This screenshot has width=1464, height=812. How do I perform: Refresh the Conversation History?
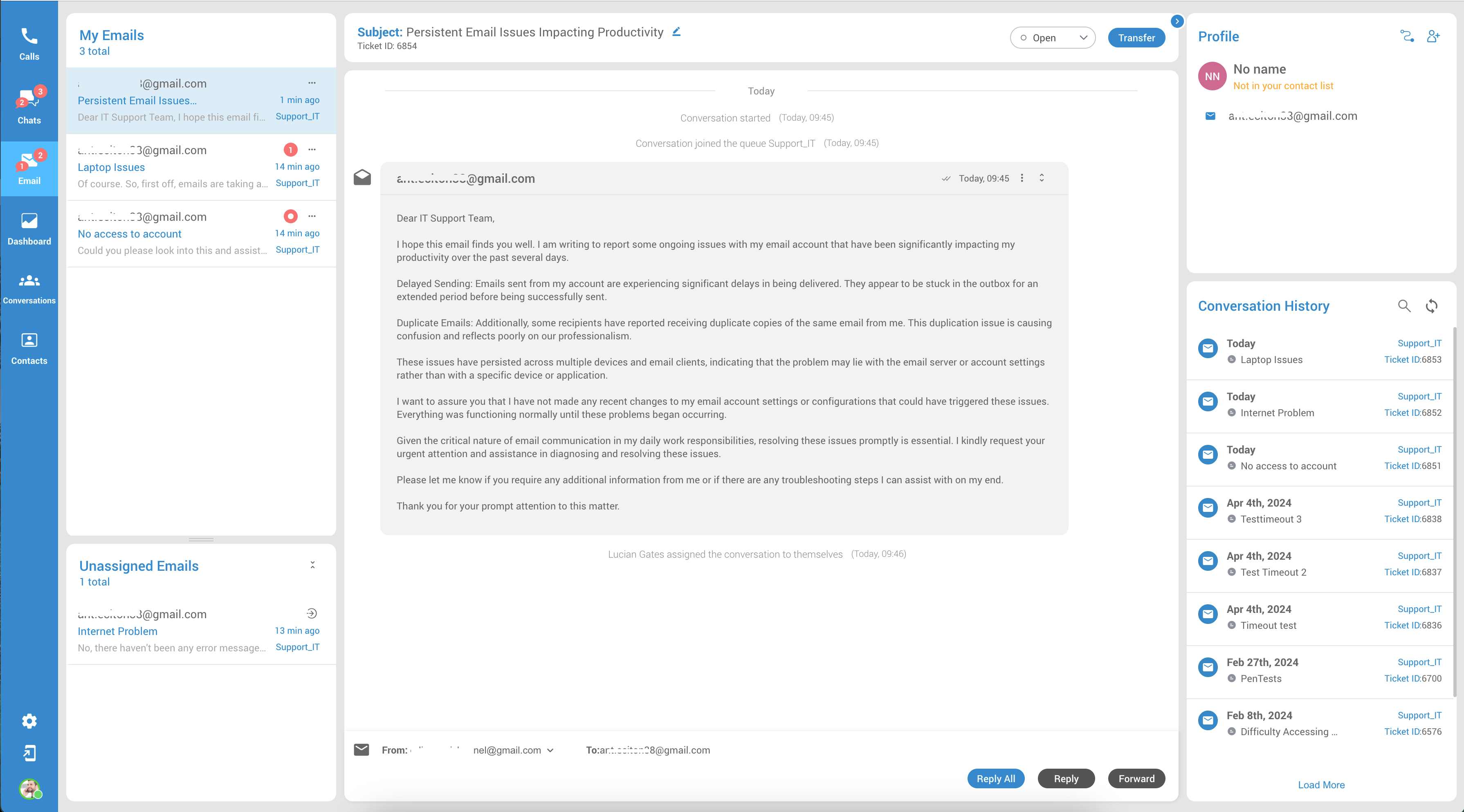click(1432, 306)
